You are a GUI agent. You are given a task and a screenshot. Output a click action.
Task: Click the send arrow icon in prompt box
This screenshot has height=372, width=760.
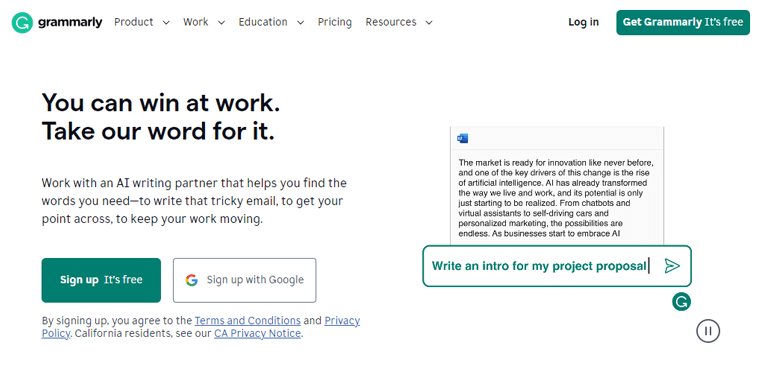pos(672,266)
